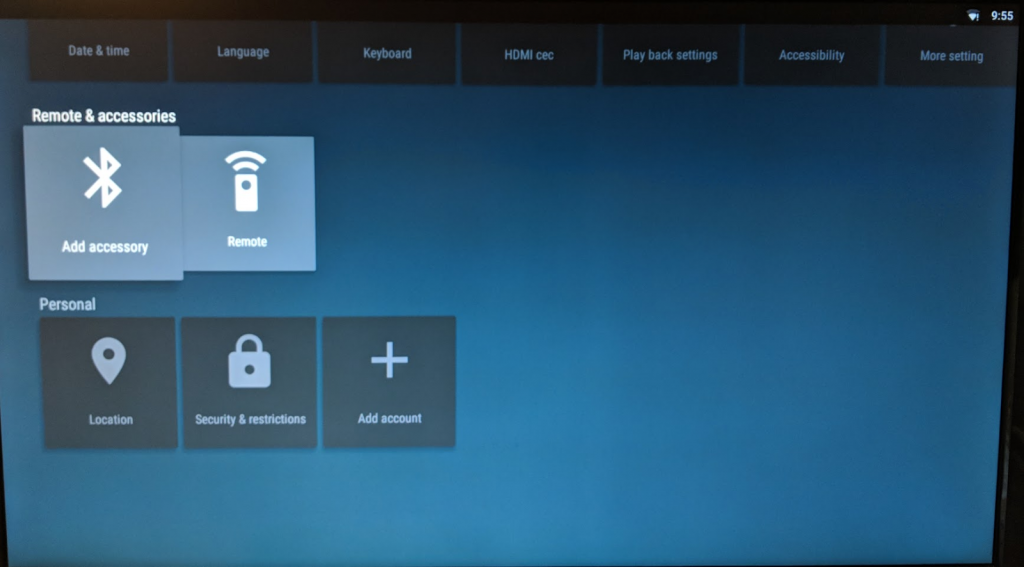Select the Remote control icon tile
This screenshot has height=567, width=1024.
point(248,203)
